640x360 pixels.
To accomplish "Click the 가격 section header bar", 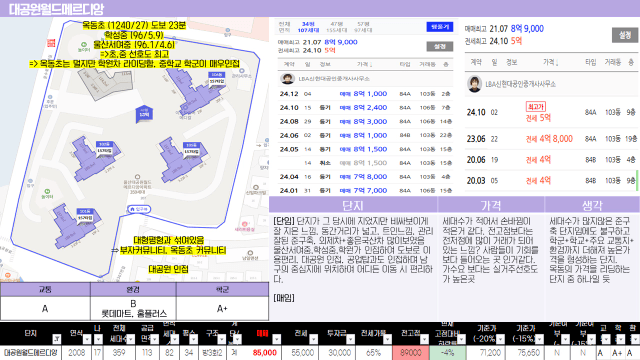I will pyautogui.click(x=491, y=205).
